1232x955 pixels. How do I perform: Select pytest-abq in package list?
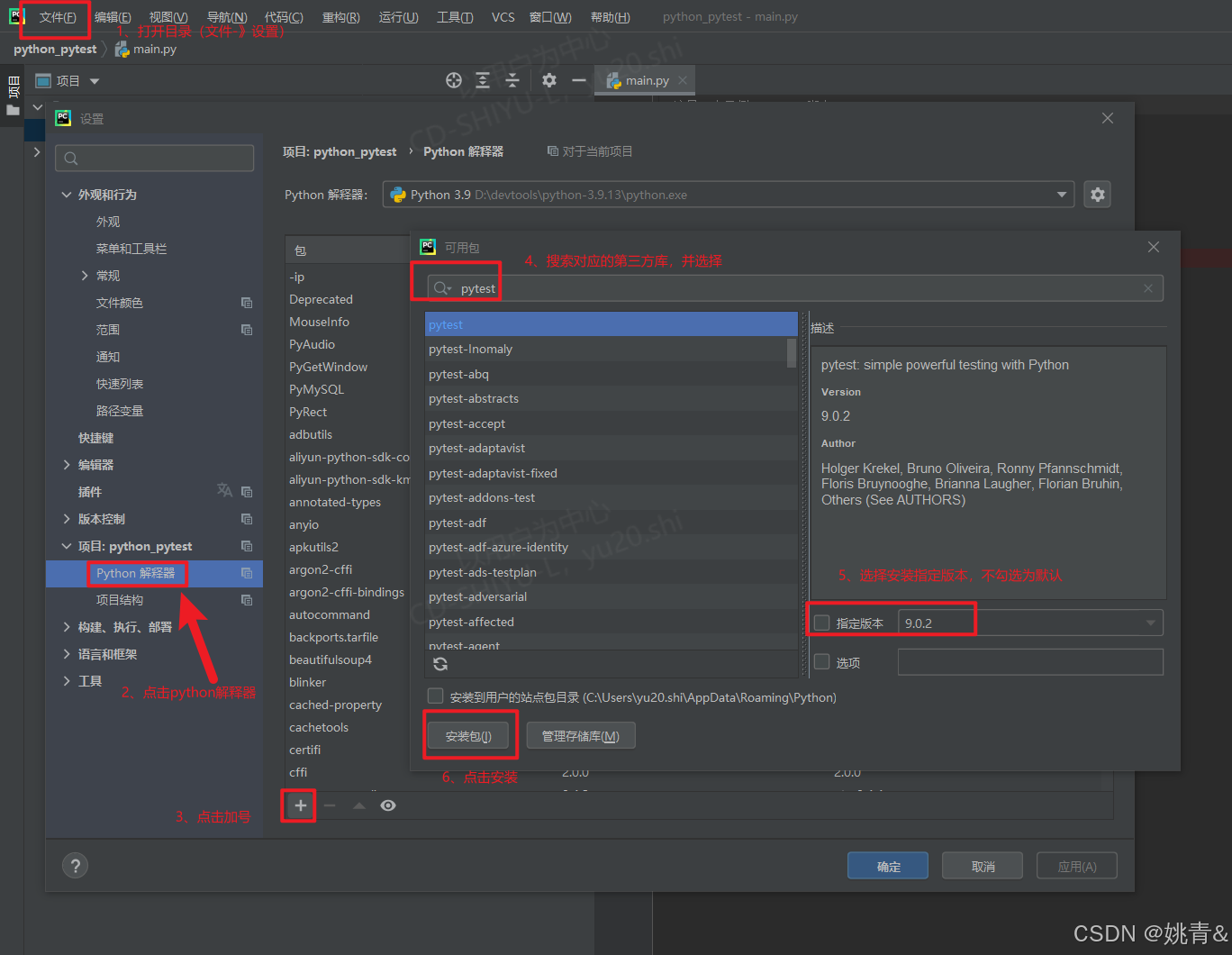611,374
